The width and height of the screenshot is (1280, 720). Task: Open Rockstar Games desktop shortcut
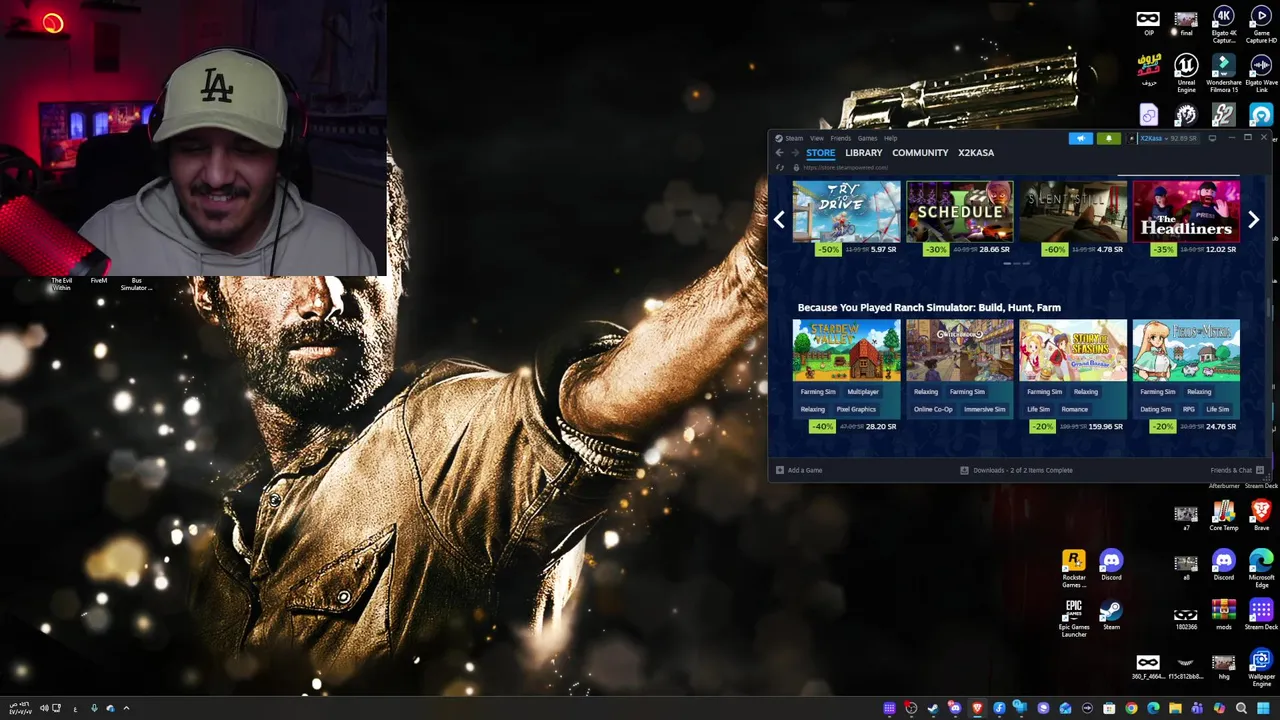coord(1074,569)
